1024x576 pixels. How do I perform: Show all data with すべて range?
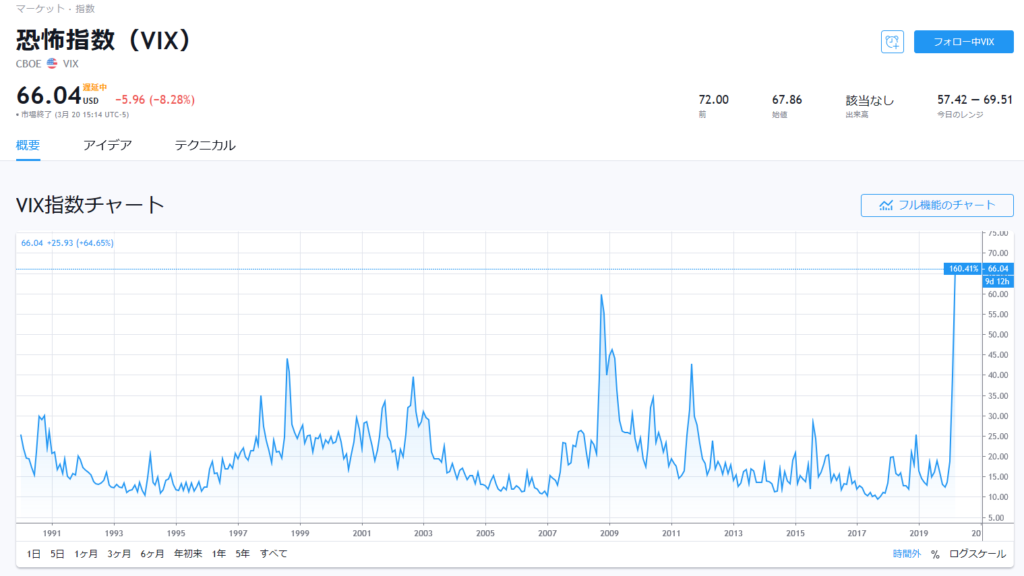point(273,554)
